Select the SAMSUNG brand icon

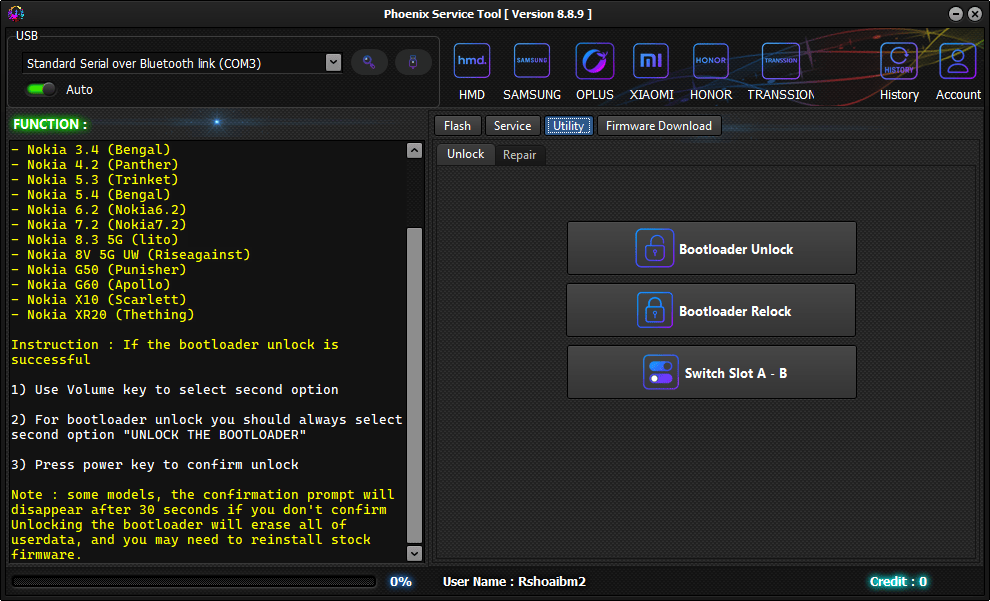(x=532, y=61)
